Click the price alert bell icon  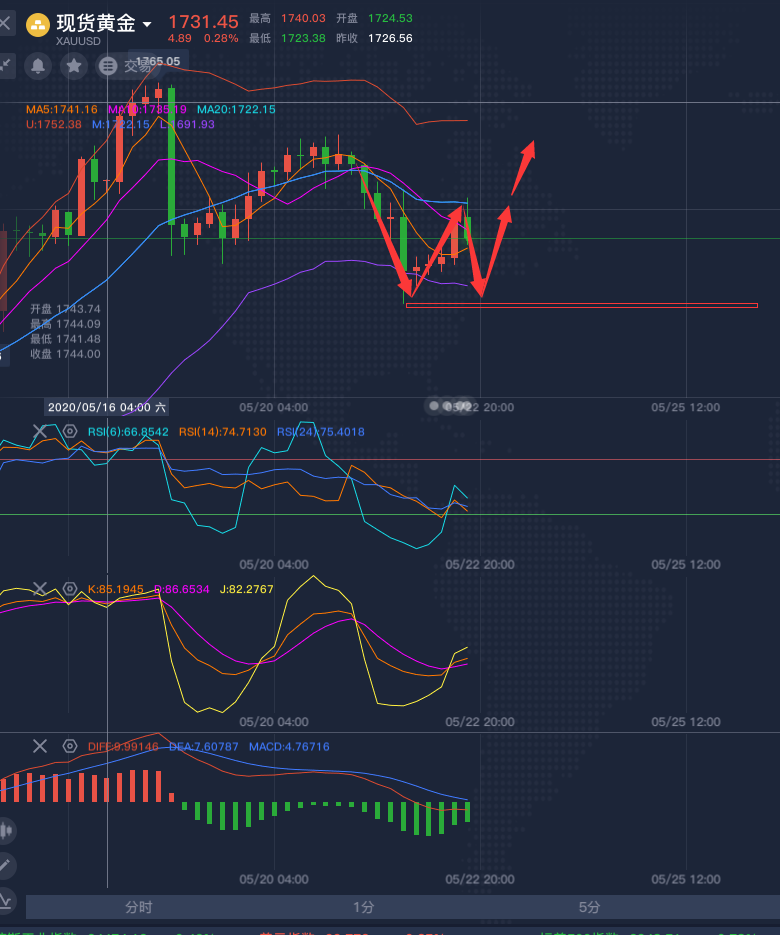[38, 66]
